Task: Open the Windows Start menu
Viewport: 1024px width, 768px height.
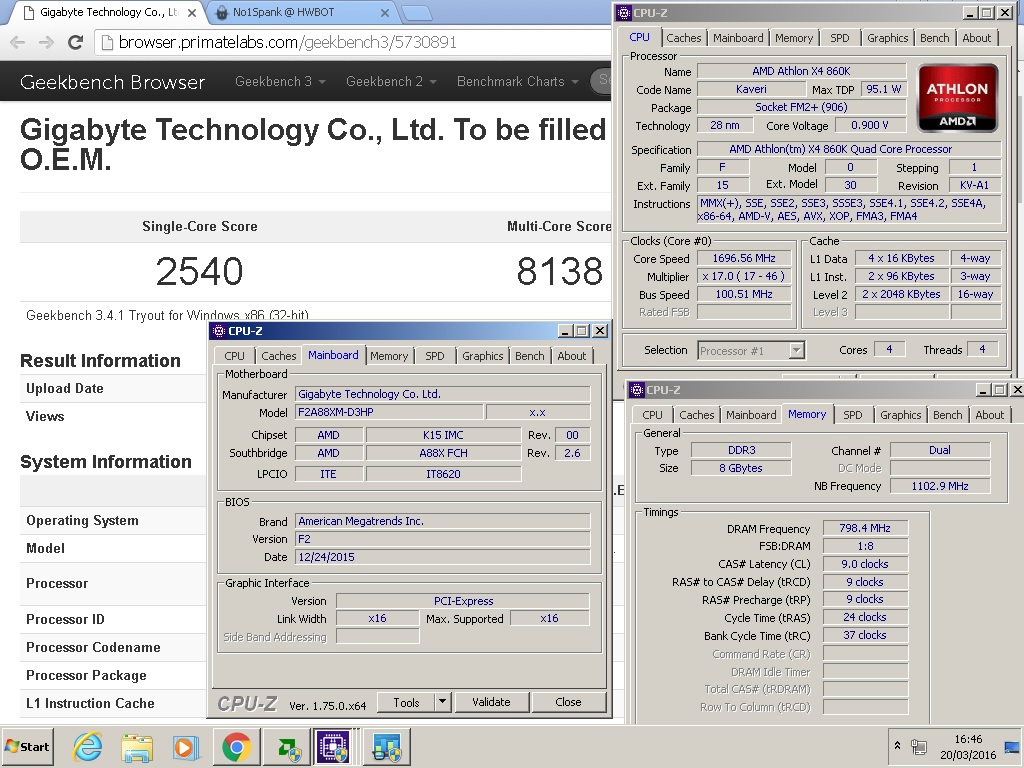Action: coord(28,746)
